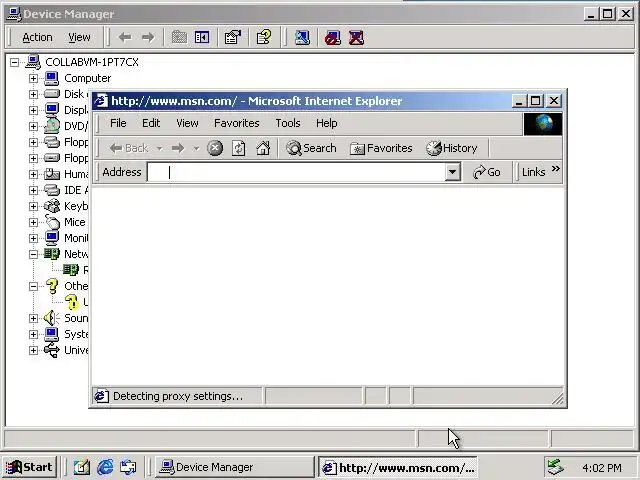640x480 pixels.
Task: Open the File menu in Internet Explorer
Action: [x=118, y=123]
